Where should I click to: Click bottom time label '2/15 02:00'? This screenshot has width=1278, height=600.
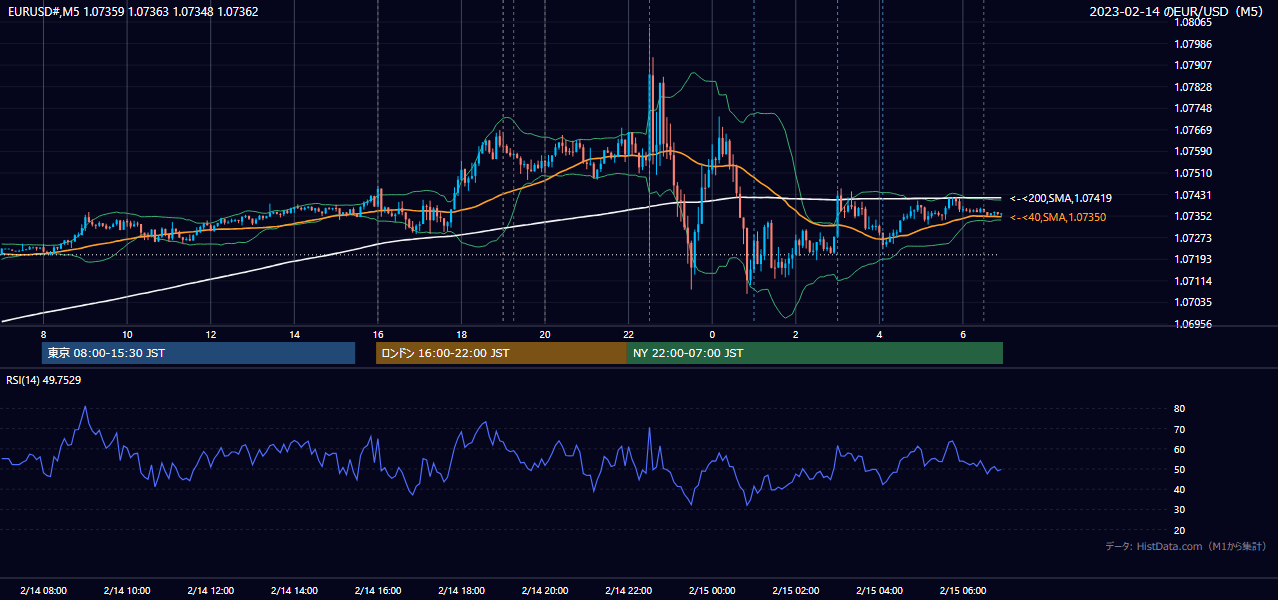coord(796,590)
